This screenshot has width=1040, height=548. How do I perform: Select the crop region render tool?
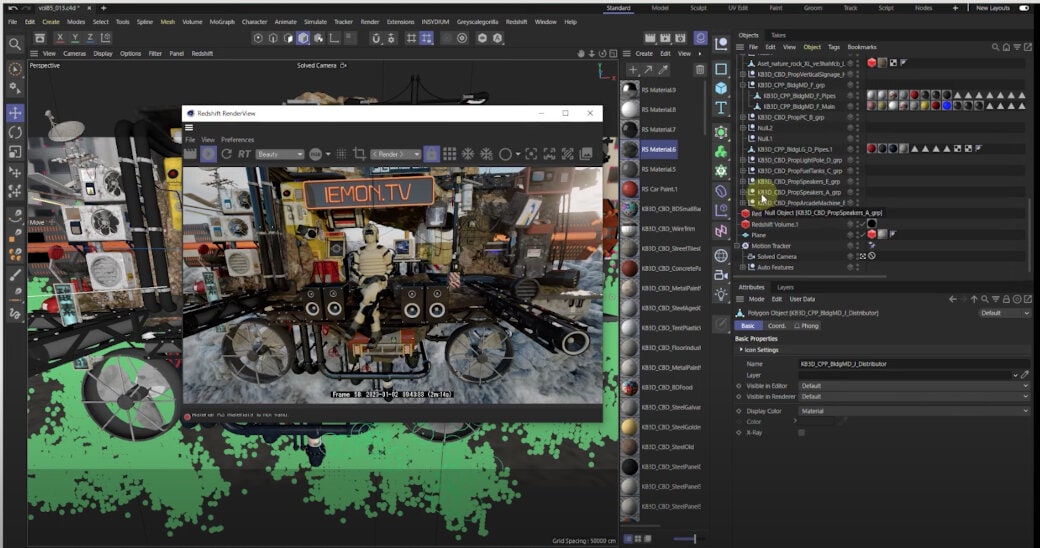(359, 154)
